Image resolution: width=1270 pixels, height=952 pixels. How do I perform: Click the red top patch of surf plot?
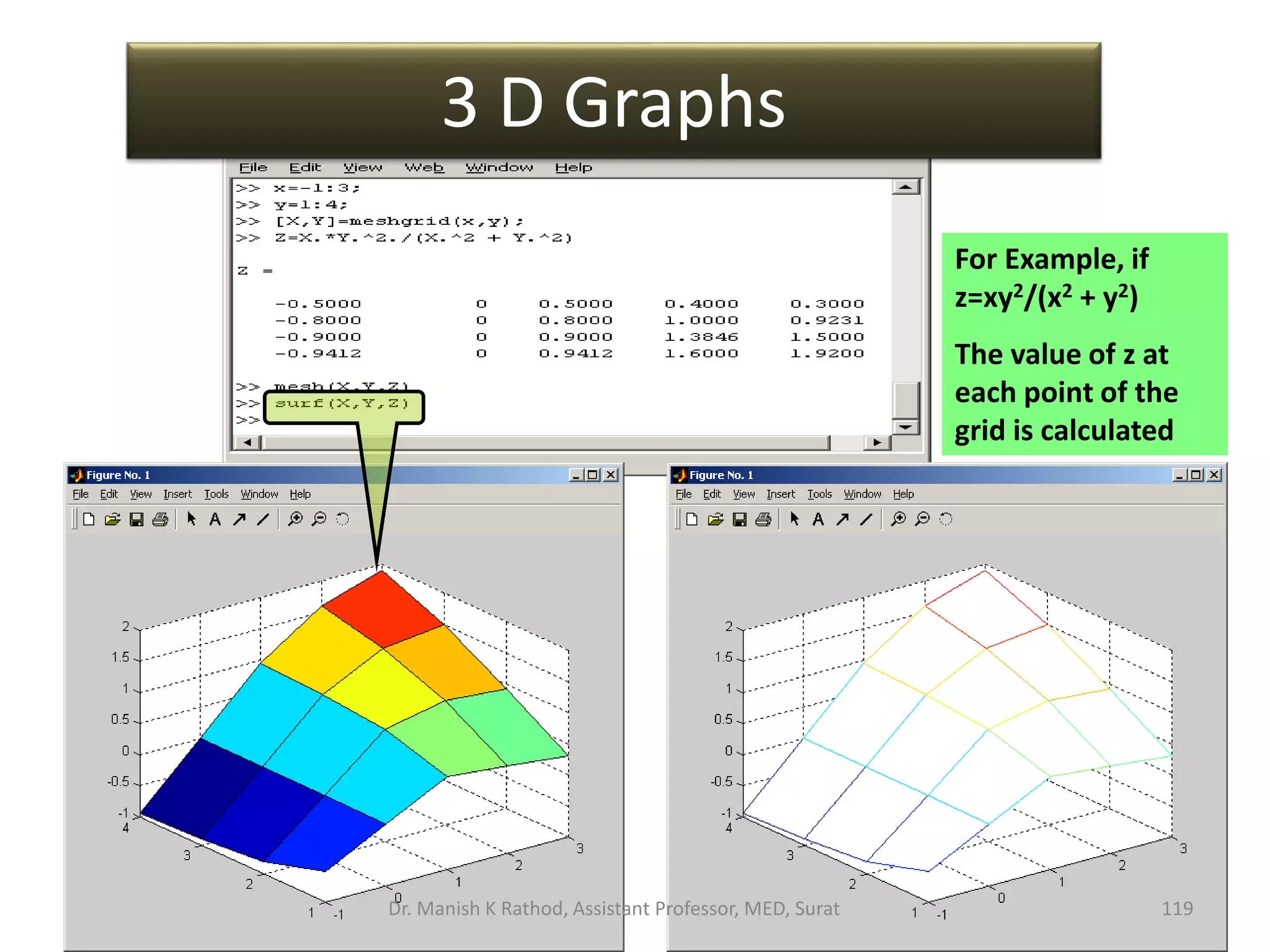point(383,609)
